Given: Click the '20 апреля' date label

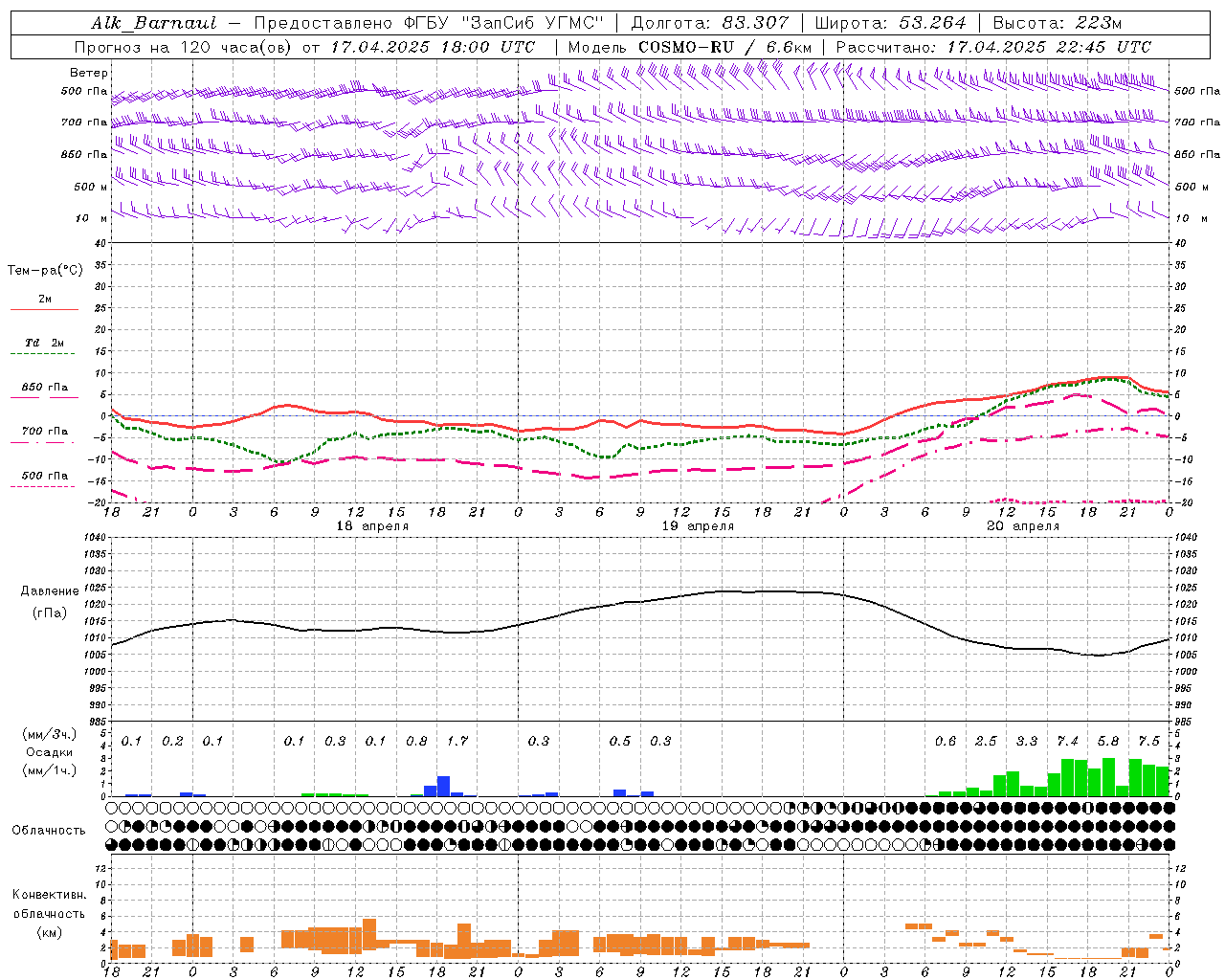Looking at the screenshot, I should point(1023,526).
